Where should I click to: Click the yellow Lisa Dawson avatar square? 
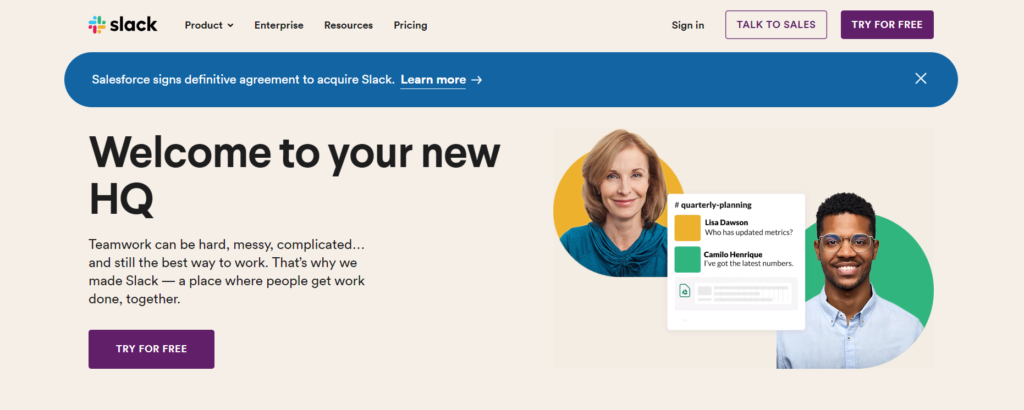tap(687, 228)
